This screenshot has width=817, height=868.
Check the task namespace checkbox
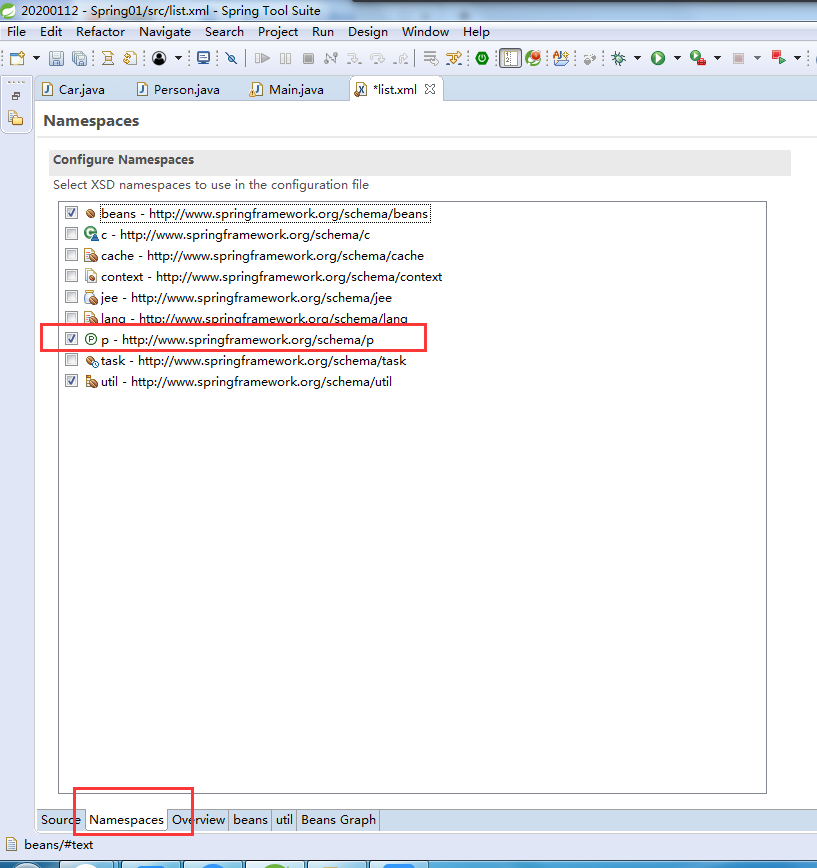(x=71, y=360)
